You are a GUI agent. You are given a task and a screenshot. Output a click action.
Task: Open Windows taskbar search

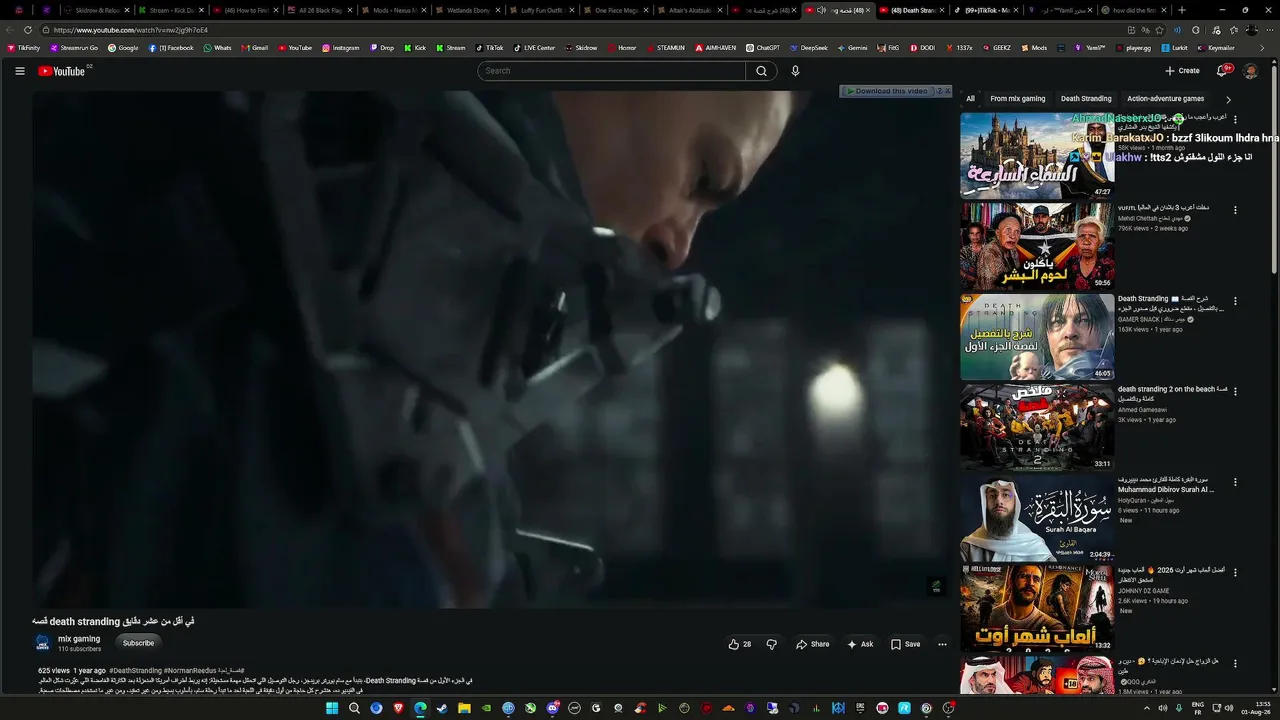pos(354,708)
